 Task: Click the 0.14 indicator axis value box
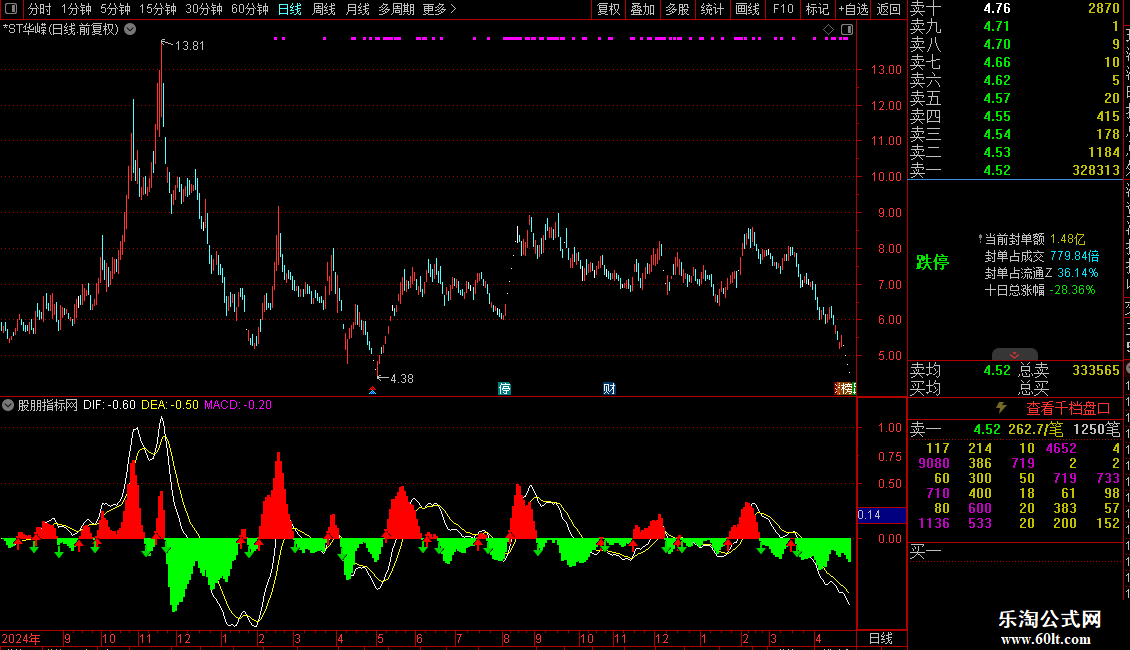pos(881,515)
